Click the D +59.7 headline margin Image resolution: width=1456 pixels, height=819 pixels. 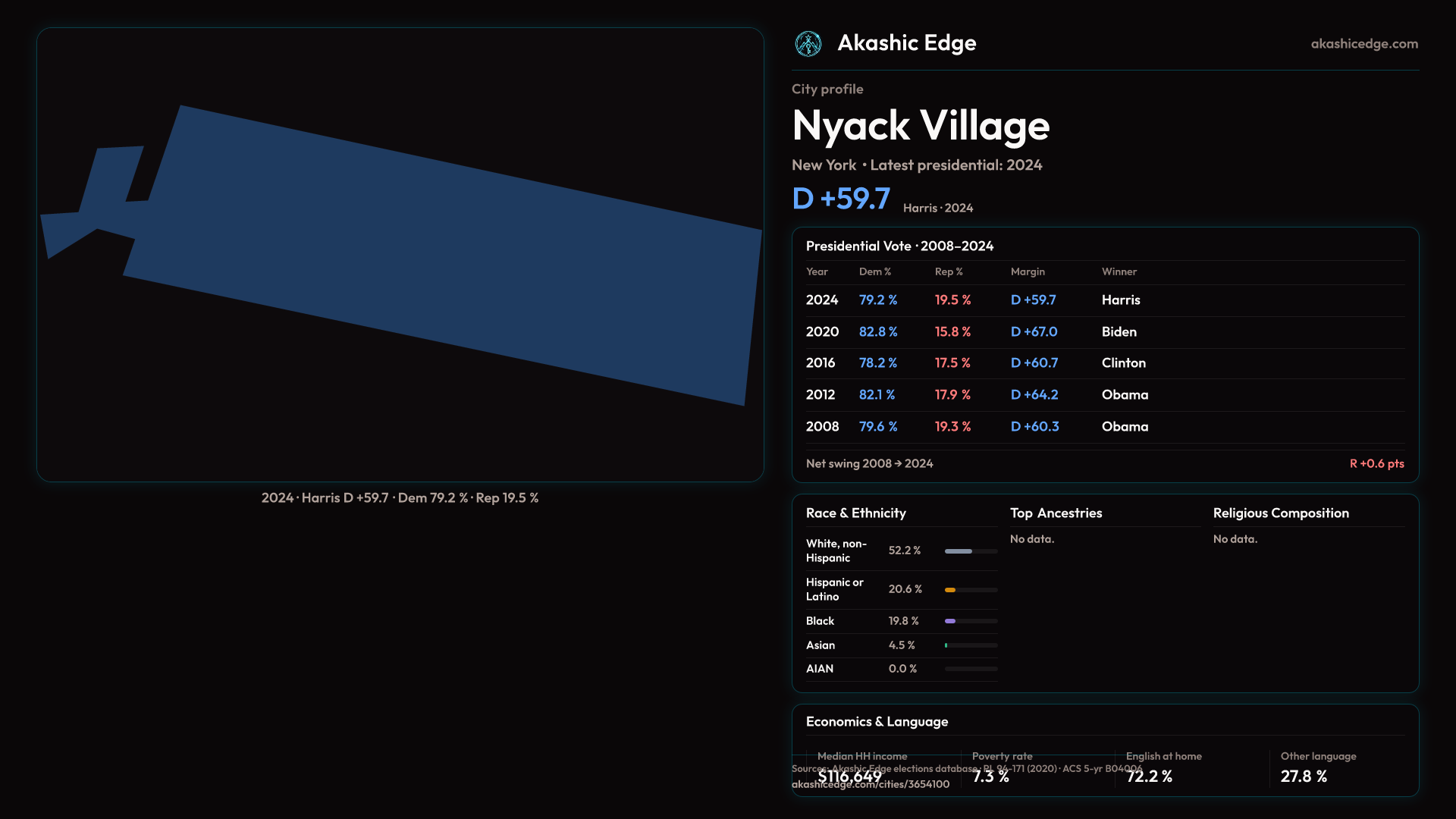tap(840, 199)
